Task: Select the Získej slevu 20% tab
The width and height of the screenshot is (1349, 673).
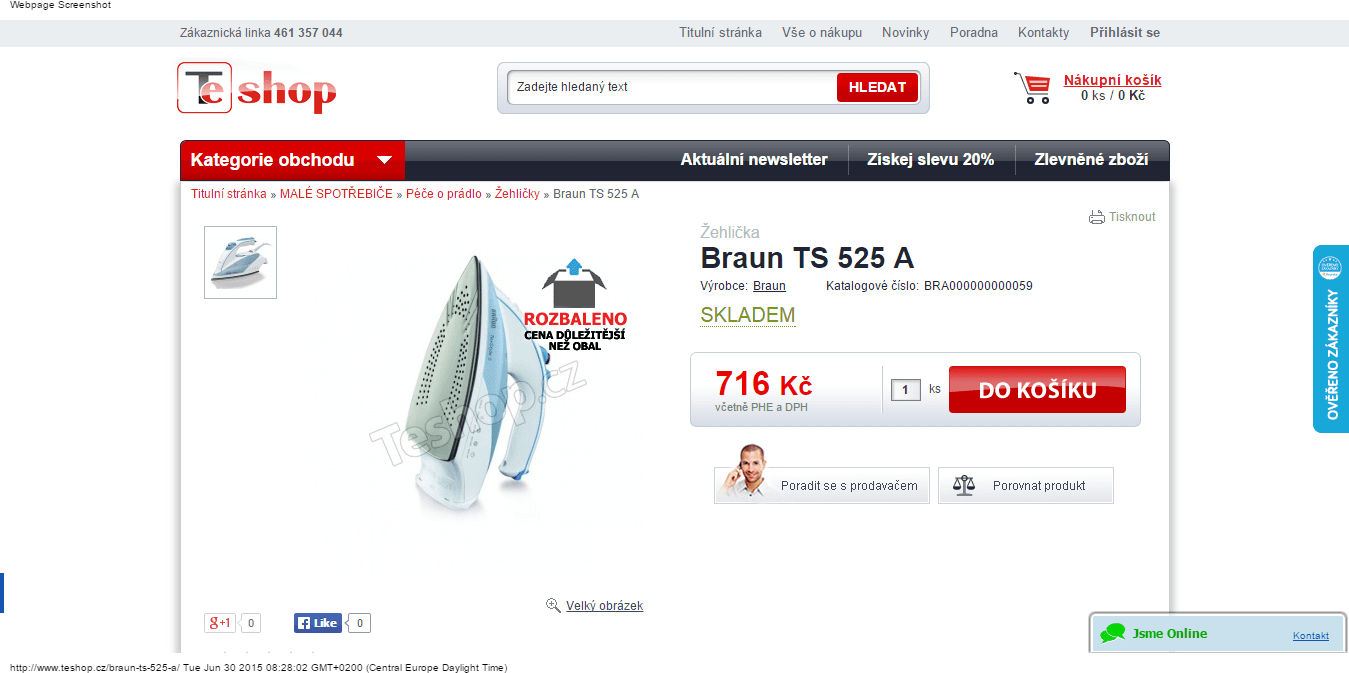Action: coord(930,160)
